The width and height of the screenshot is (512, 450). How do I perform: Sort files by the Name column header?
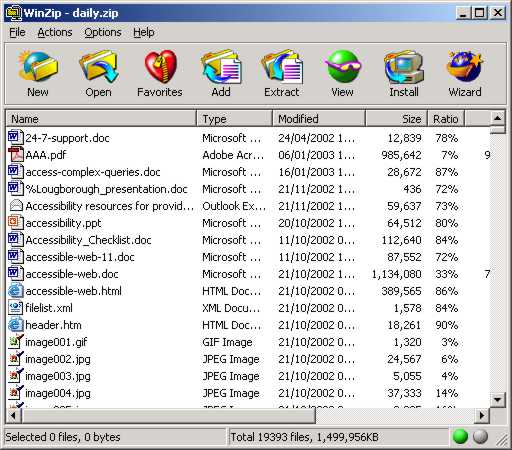click(101, 119)
